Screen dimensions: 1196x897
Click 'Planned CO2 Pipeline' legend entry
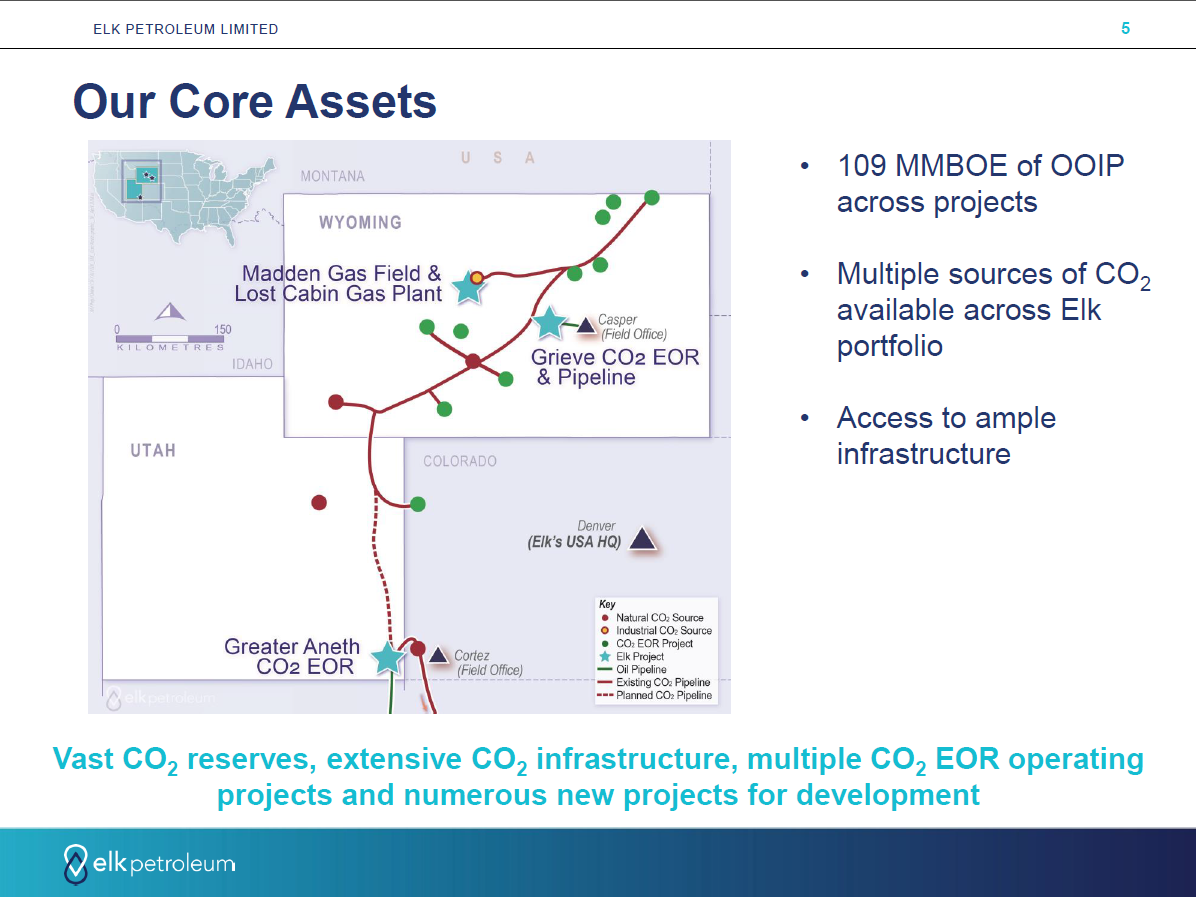[x=663, y=695]
